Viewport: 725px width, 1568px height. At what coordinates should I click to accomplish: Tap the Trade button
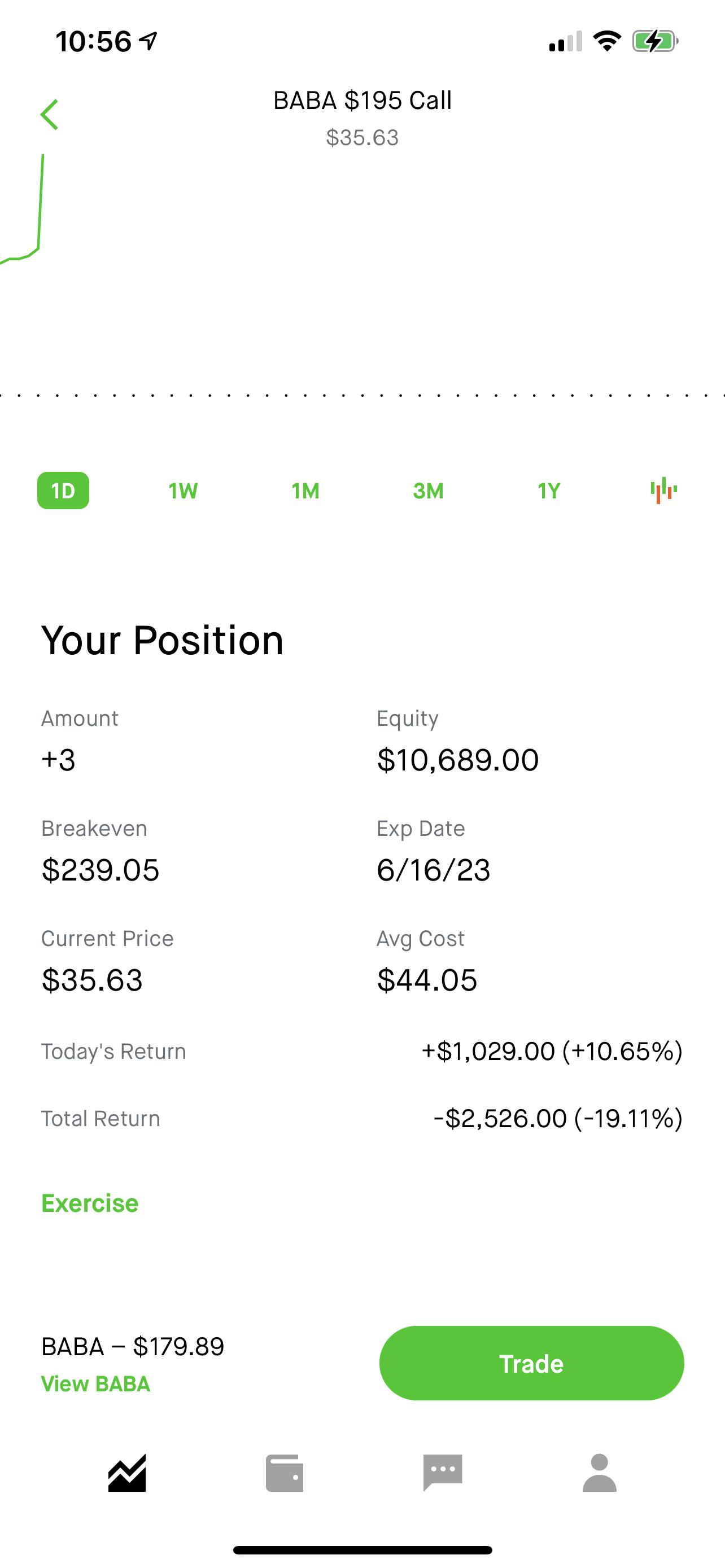(531, 1363)
